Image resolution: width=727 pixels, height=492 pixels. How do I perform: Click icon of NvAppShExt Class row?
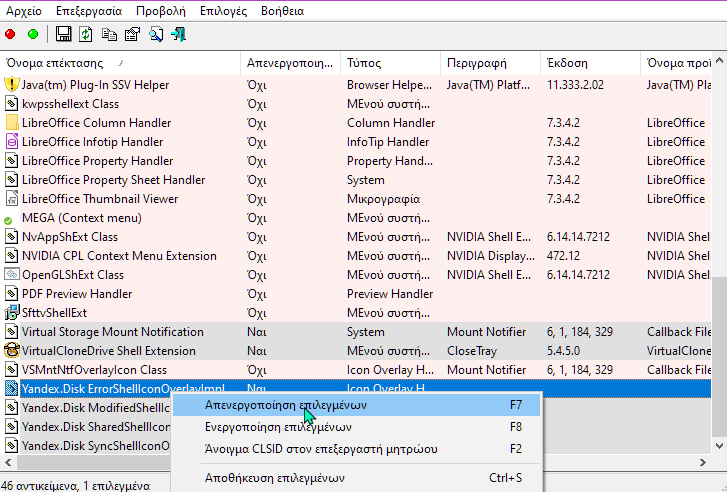[x=12, y=237]
